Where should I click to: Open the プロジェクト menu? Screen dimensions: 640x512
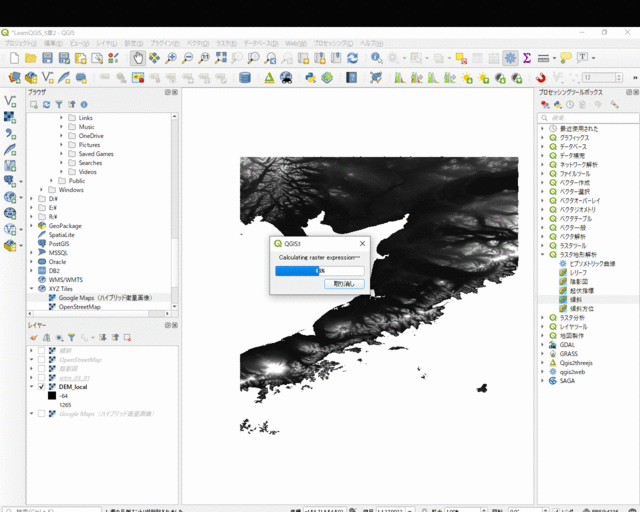click(x=20, y=43)
